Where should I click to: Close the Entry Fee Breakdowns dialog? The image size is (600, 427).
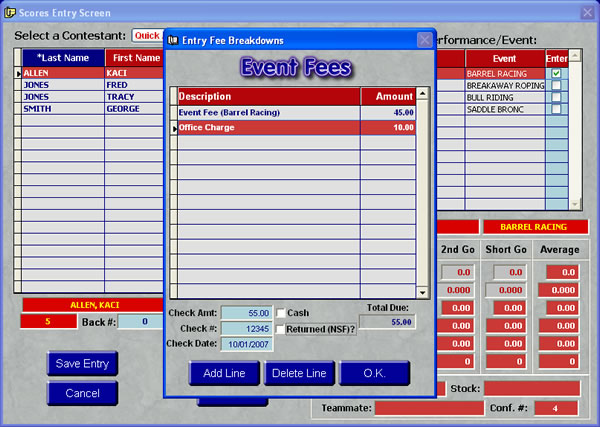[423, 40]
